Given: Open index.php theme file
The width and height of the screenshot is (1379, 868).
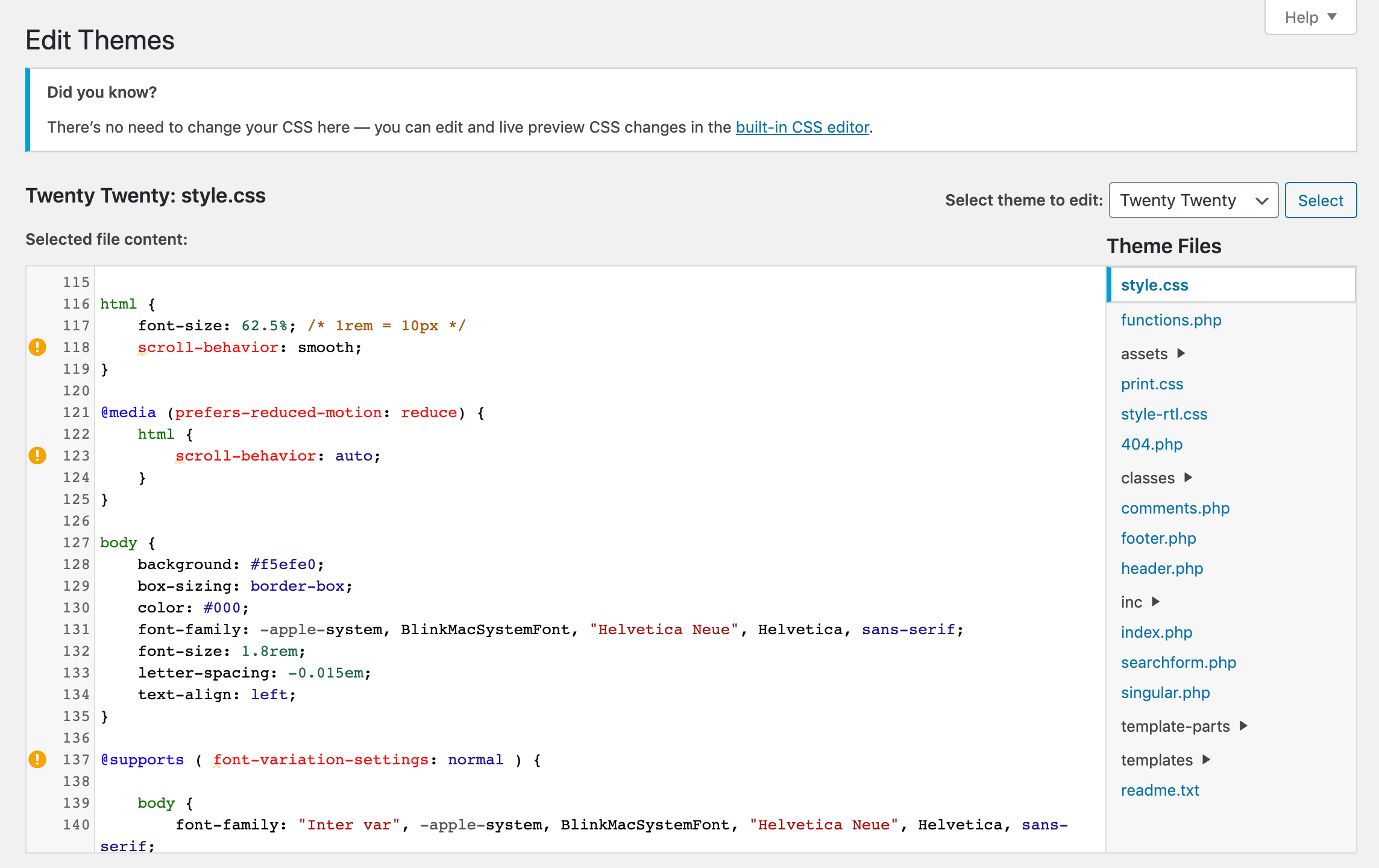Looking at the screenshot, I should [x=1157, y=632].
